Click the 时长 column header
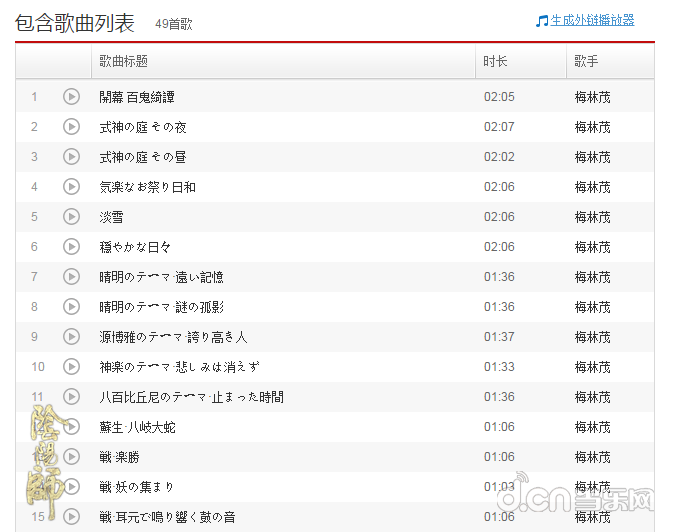This screenshot has width=674, height=532. [x=495, y=62]
